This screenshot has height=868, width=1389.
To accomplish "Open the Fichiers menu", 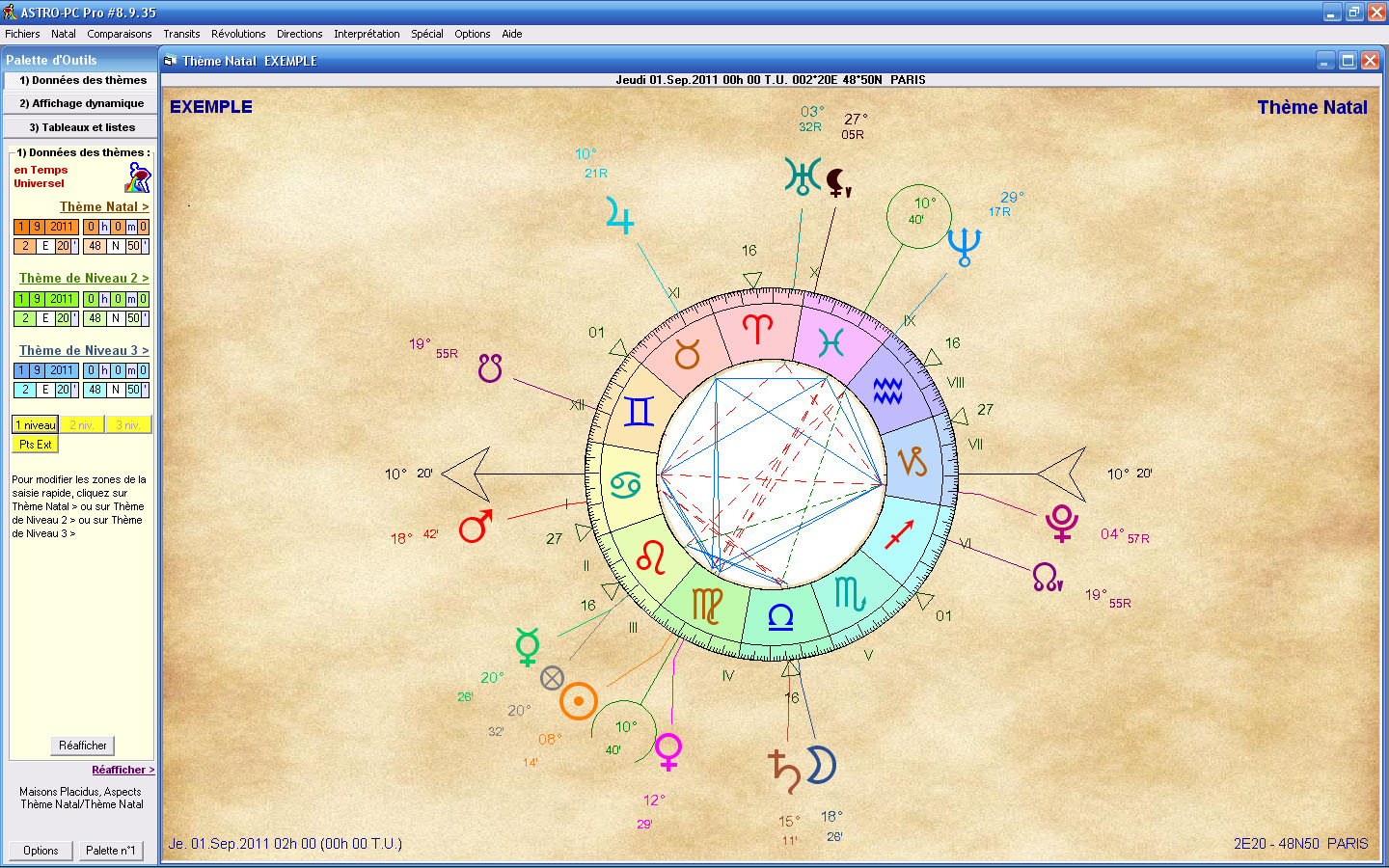I will 22,34.
